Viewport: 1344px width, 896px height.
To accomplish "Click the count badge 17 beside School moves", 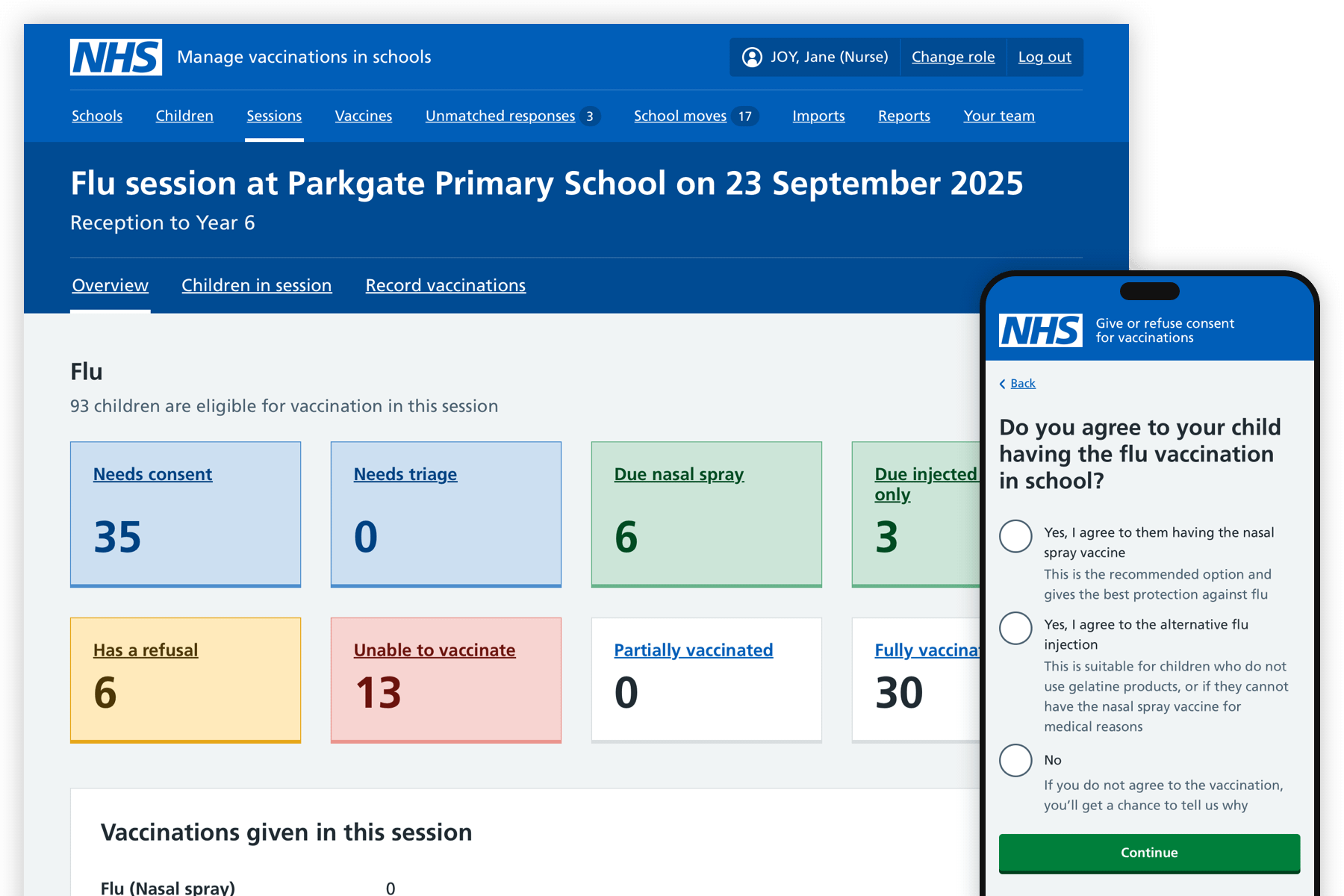I will [x=745, y=116].
